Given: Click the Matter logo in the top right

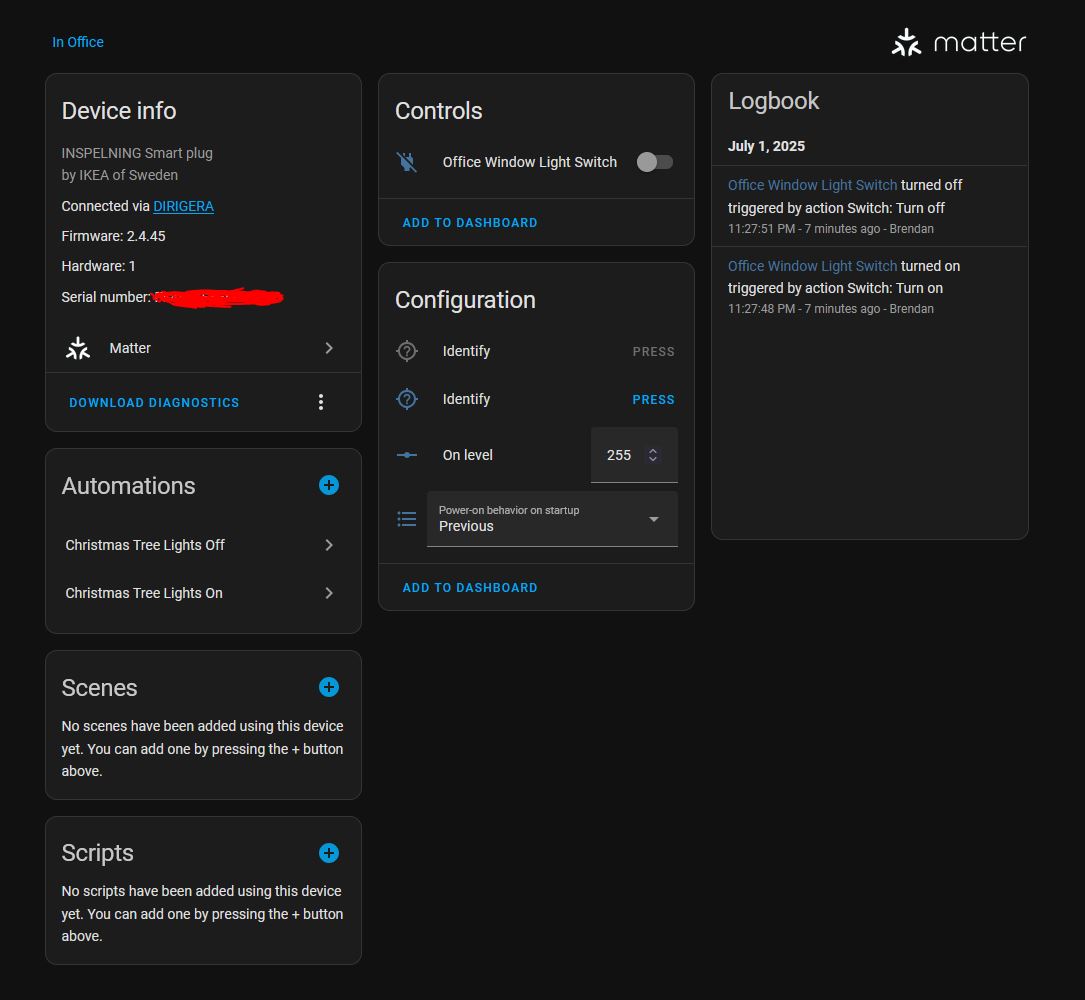Looking at the screenshot, I should coord(957,41).
